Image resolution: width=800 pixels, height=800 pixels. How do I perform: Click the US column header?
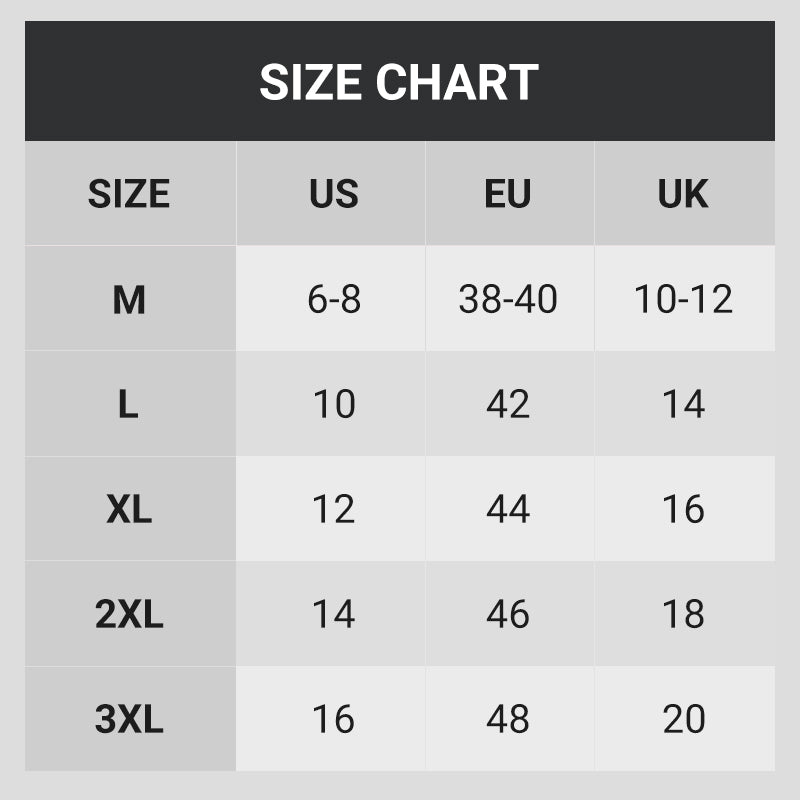333,194
